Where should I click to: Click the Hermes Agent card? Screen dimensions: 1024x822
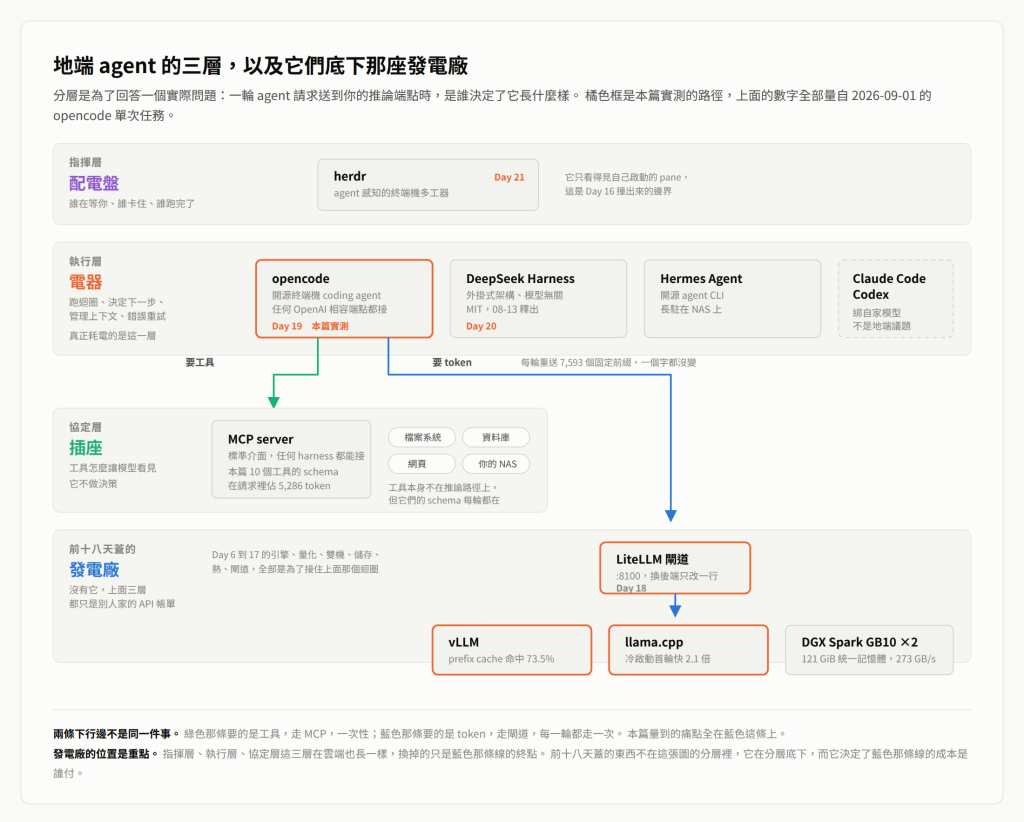[x=732, y=298]
